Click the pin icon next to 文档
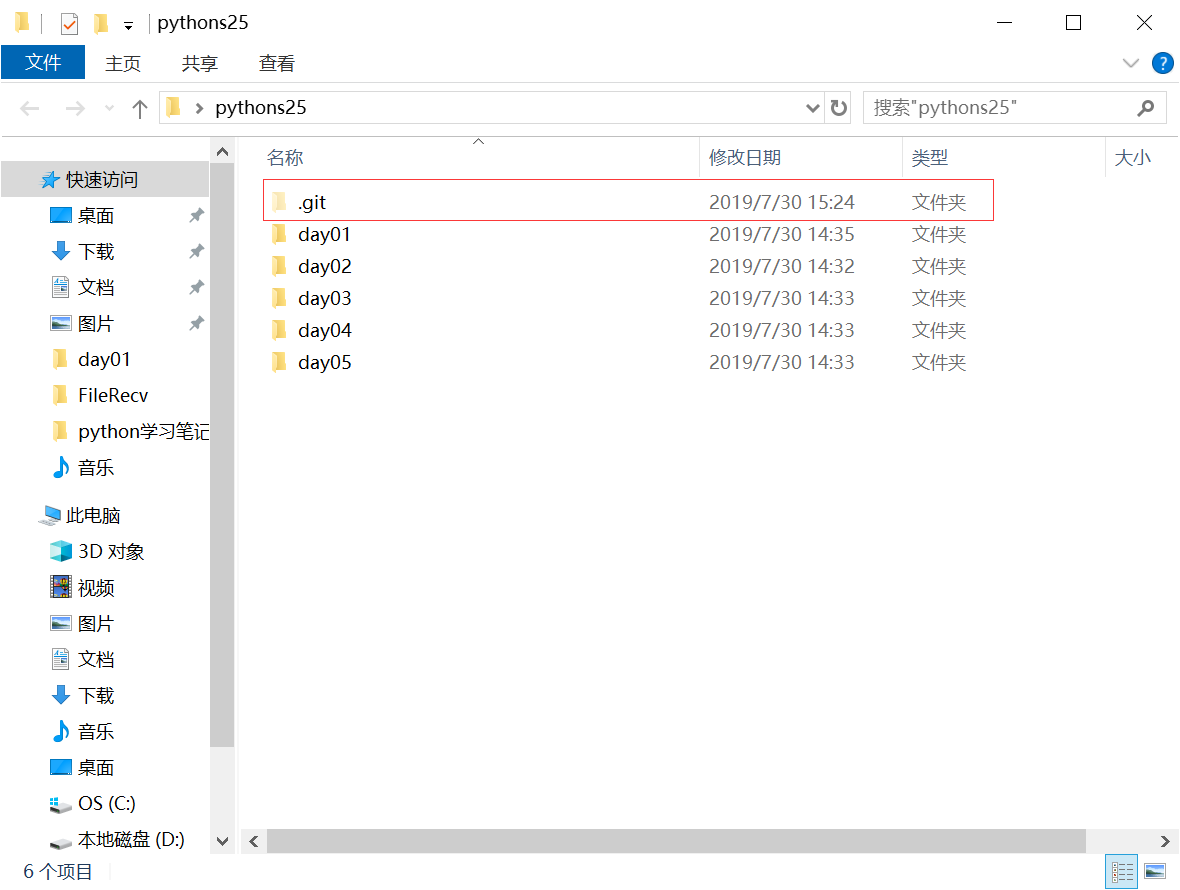The image size is (1180, 890). pos(196,287)
